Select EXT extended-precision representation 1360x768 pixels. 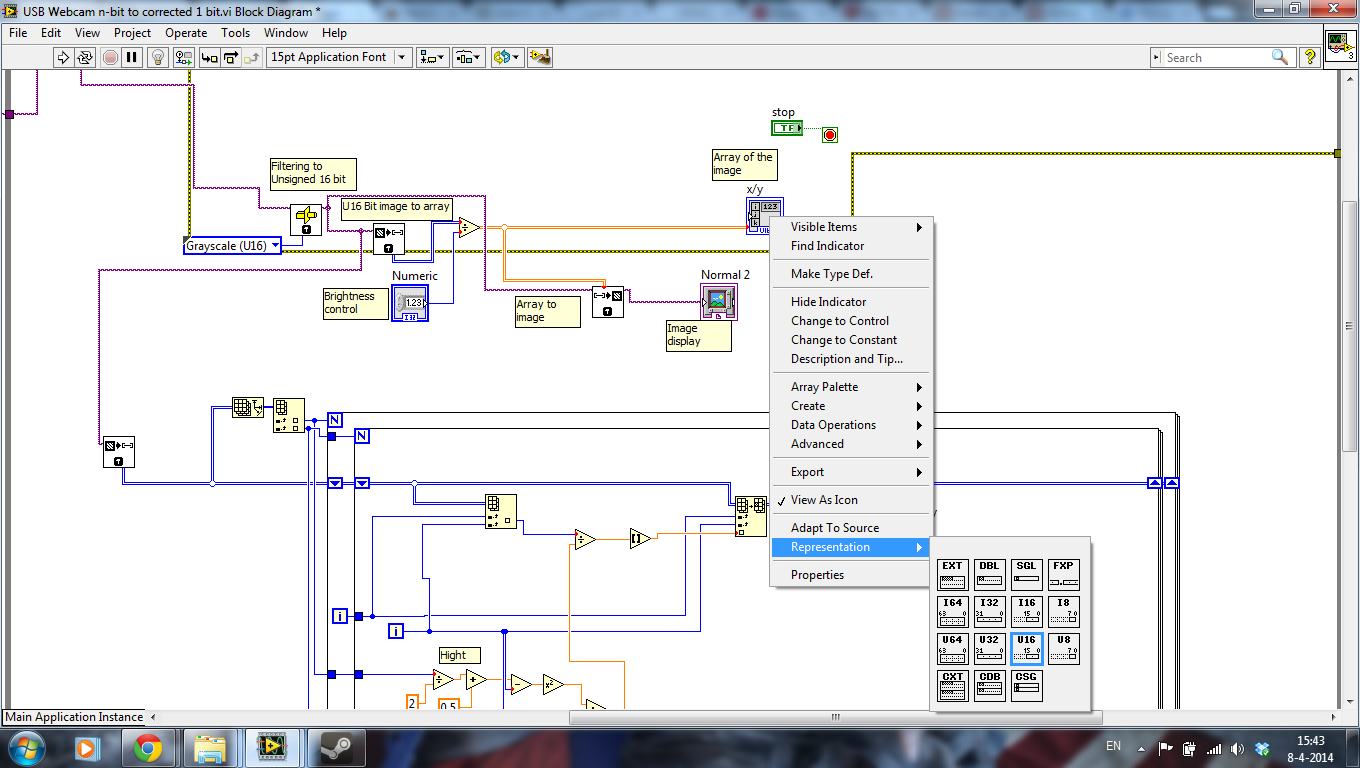[x=952, y=575]
